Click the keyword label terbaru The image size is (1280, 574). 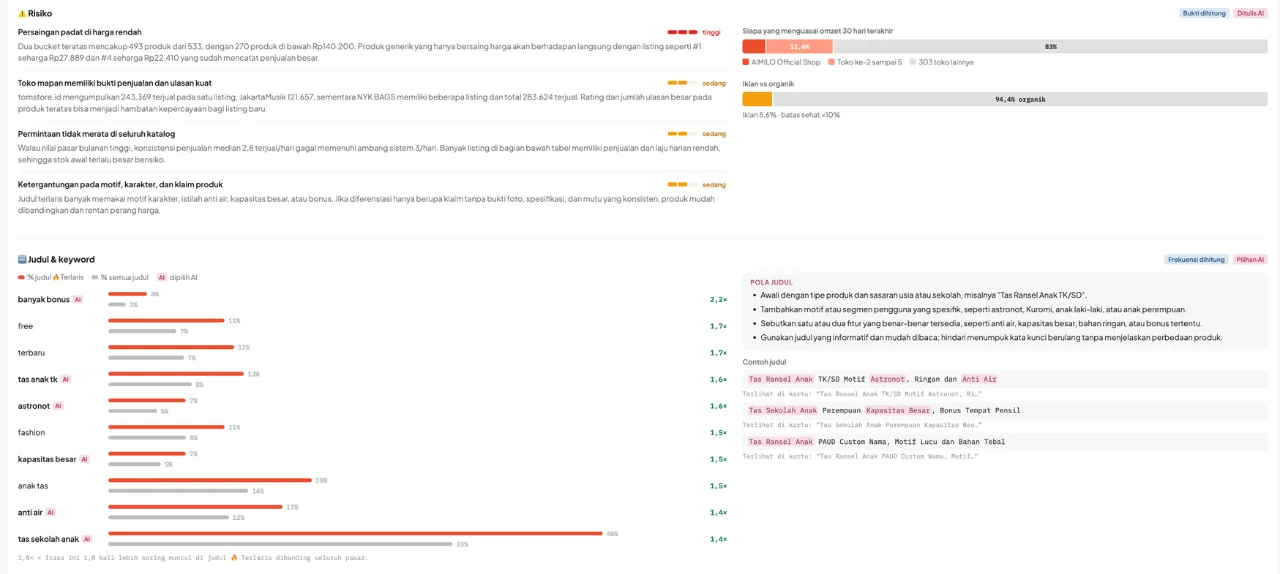click(31, 353)
